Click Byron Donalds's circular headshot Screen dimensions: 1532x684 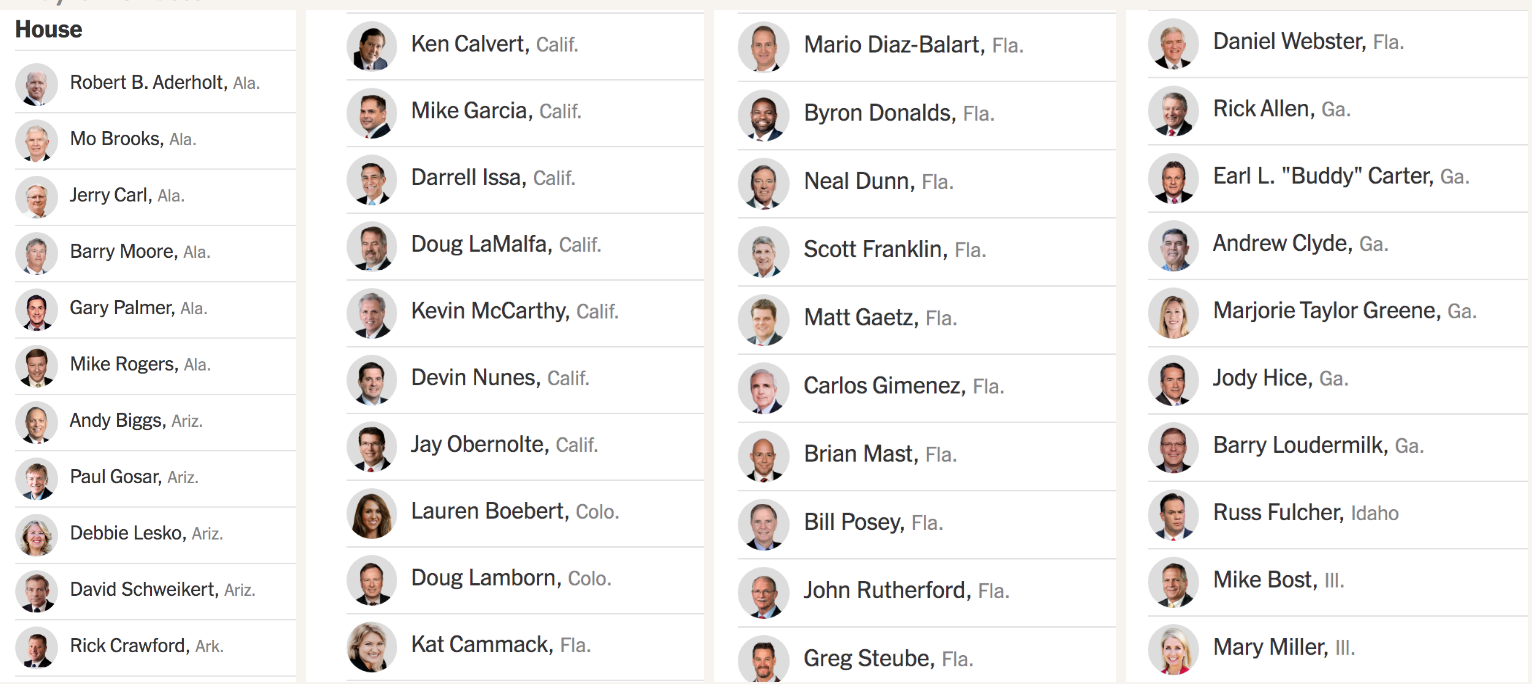763,115
